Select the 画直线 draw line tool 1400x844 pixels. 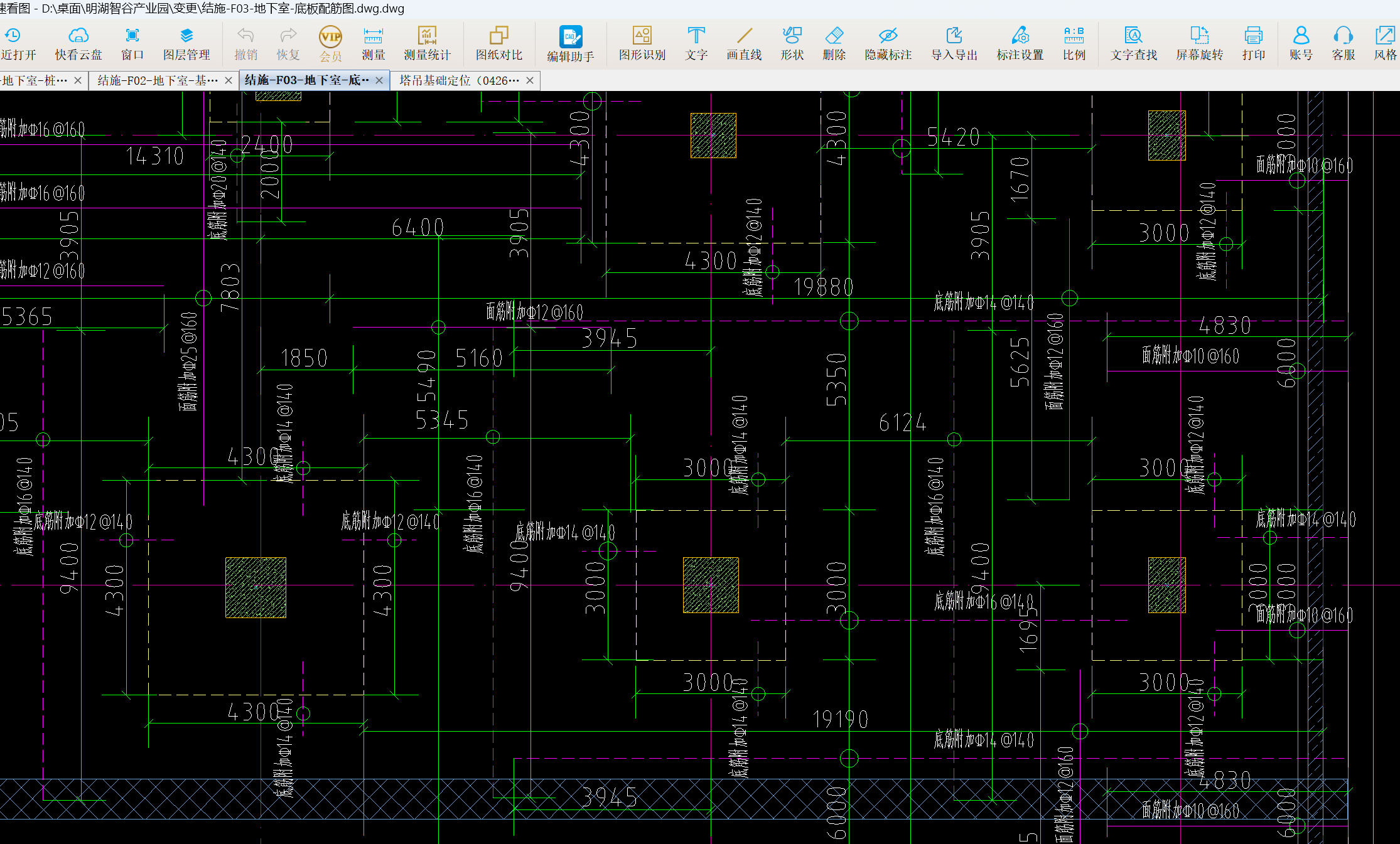pos(744,44)
